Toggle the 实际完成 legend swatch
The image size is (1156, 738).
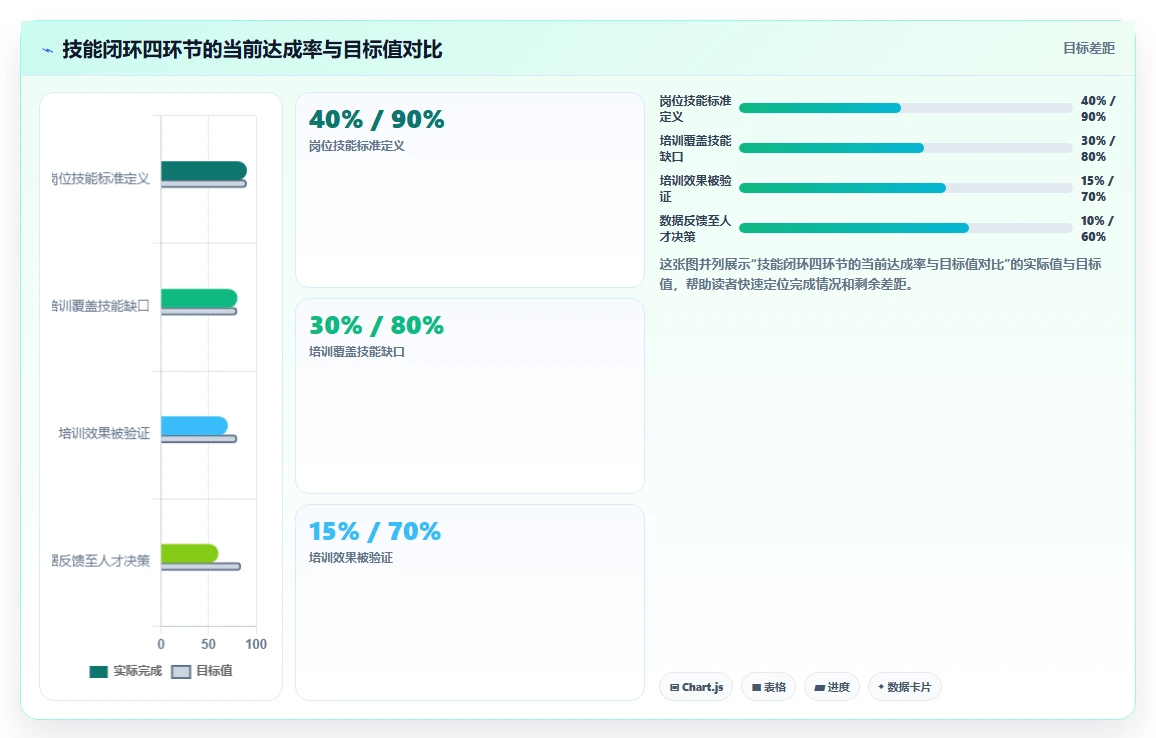98,672
